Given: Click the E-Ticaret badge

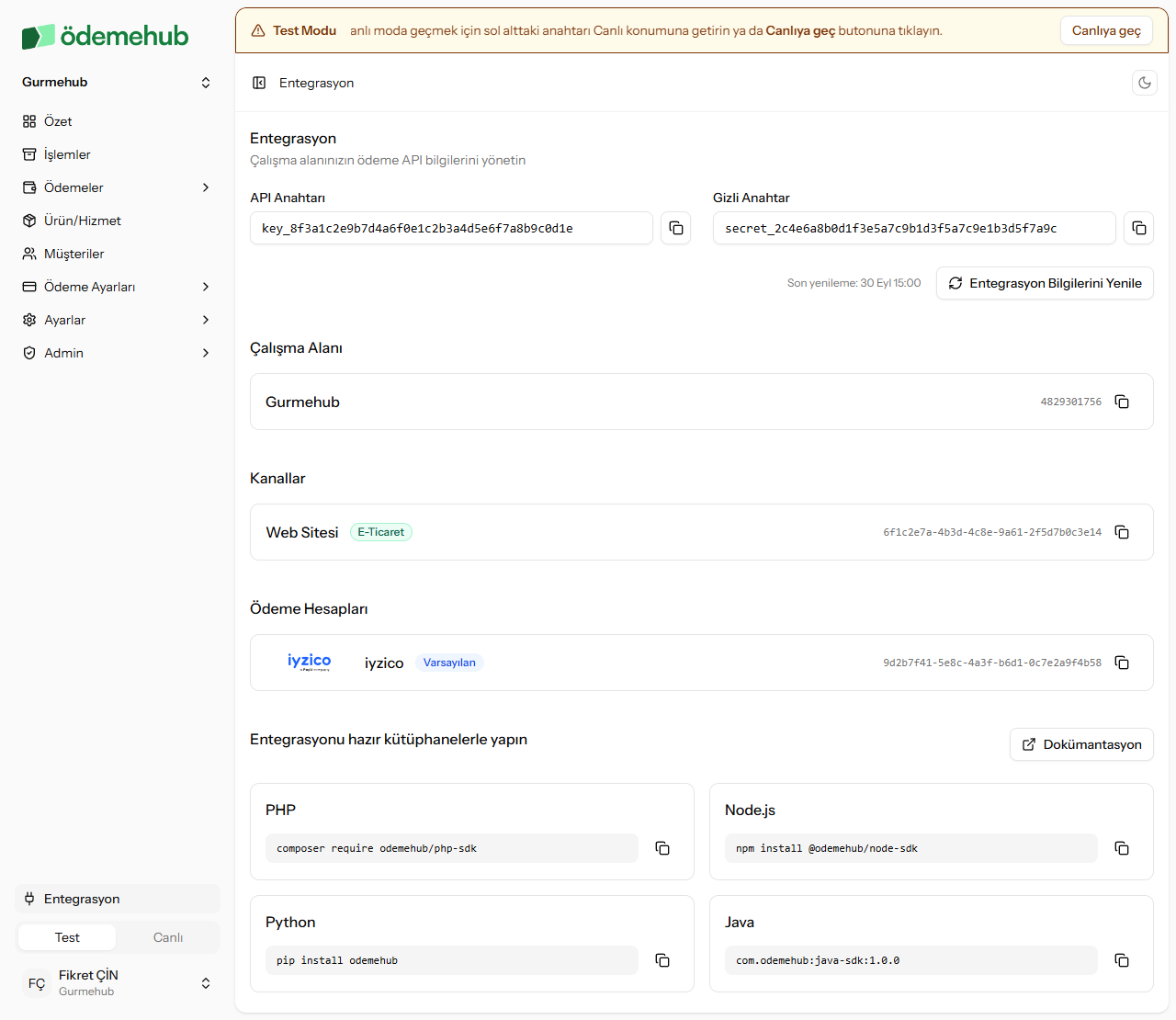Looking at the screenshot, I should pos(381,532).
